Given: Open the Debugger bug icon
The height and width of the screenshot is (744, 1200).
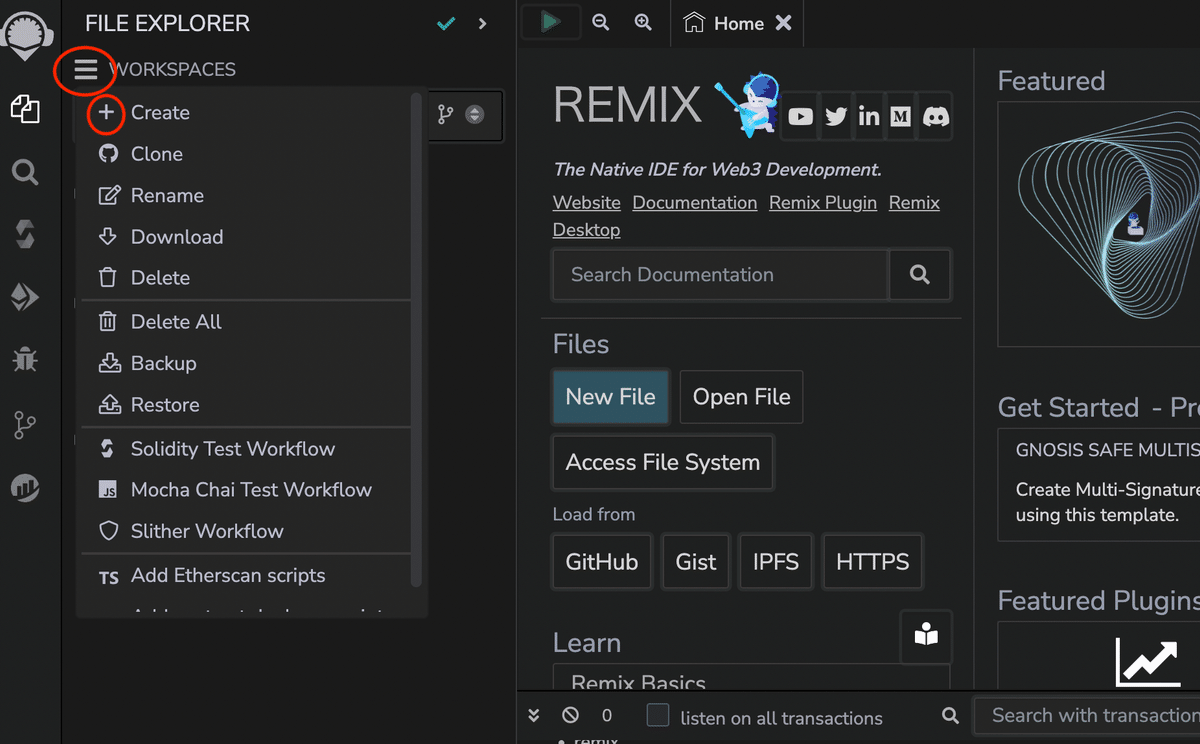Looking at the screenshot, I should pyautogui.click(x=25, y=359).
